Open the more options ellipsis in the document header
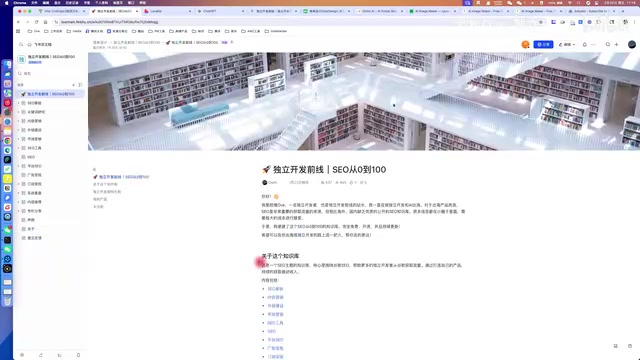 [593, 44]
